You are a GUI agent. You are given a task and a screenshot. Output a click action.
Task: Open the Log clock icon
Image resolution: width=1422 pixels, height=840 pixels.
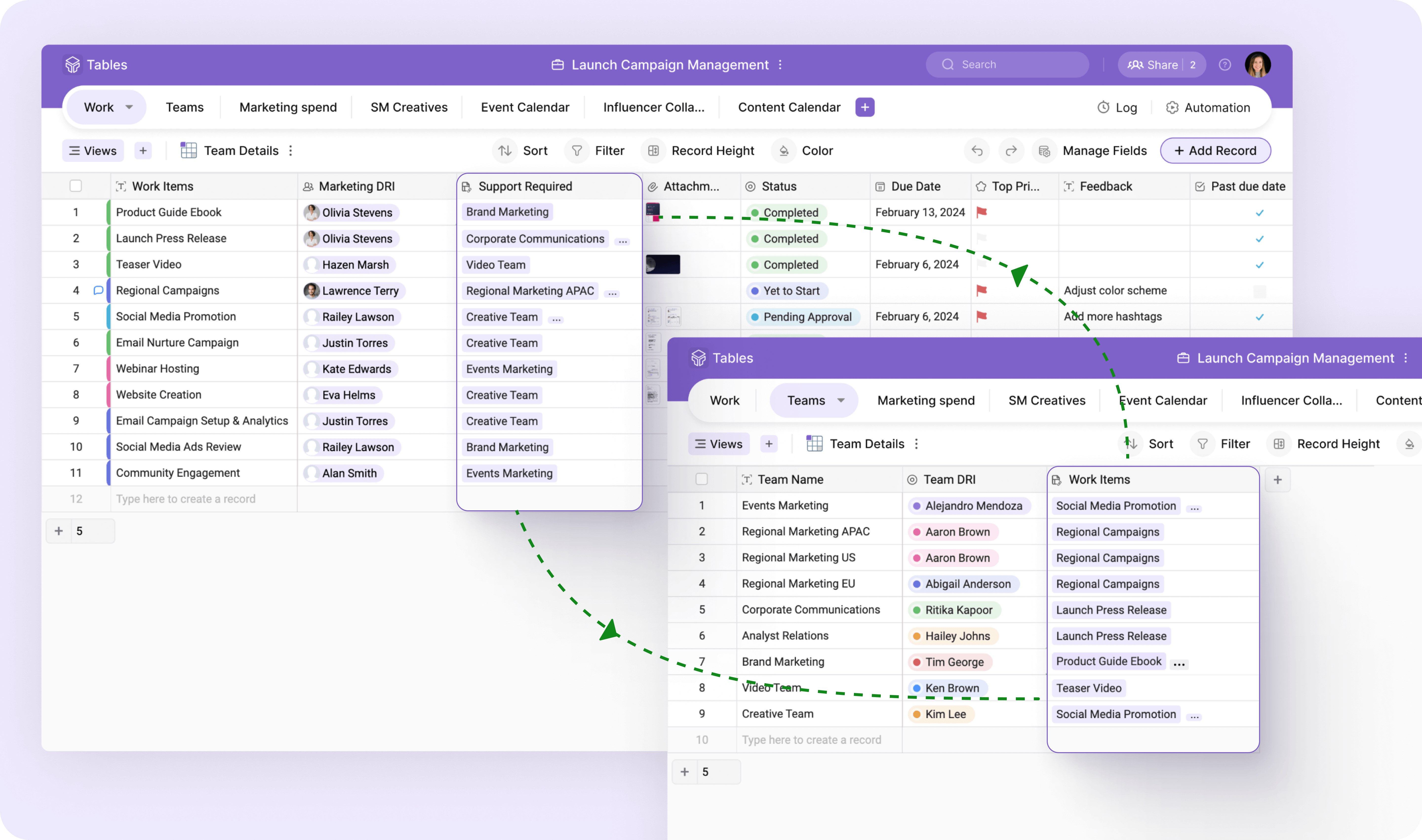(x=1103, y=108)
